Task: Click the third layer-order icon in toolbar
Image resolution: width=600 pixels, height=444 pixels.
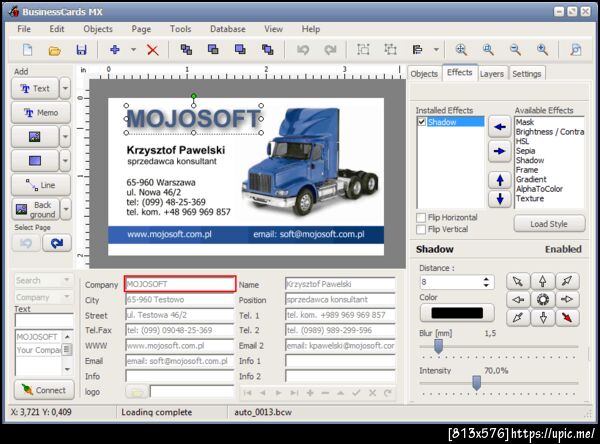Action: coord(240,49)
